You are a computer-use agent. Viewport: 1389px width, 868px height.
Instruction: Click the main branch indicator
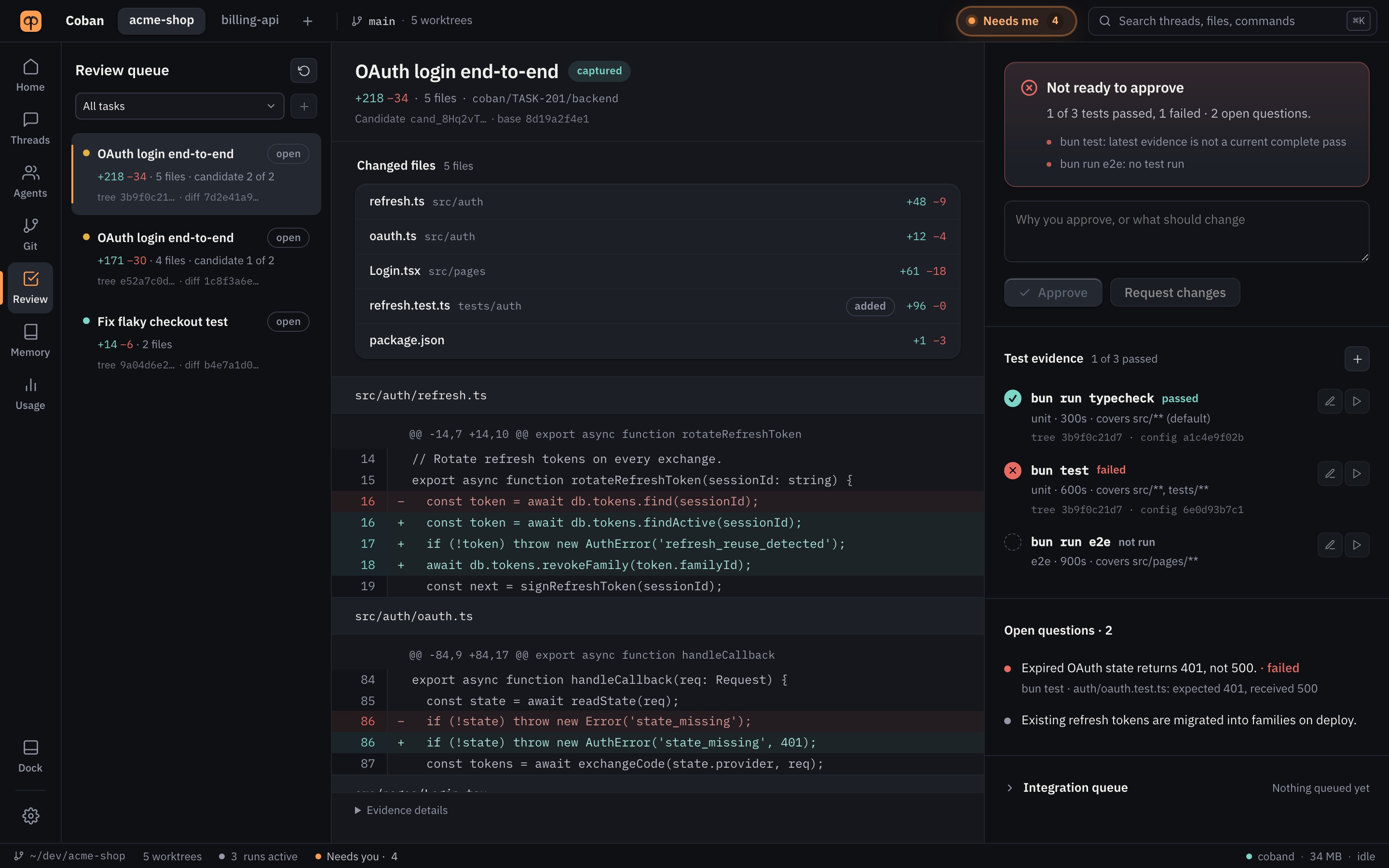tap(373, 21)
